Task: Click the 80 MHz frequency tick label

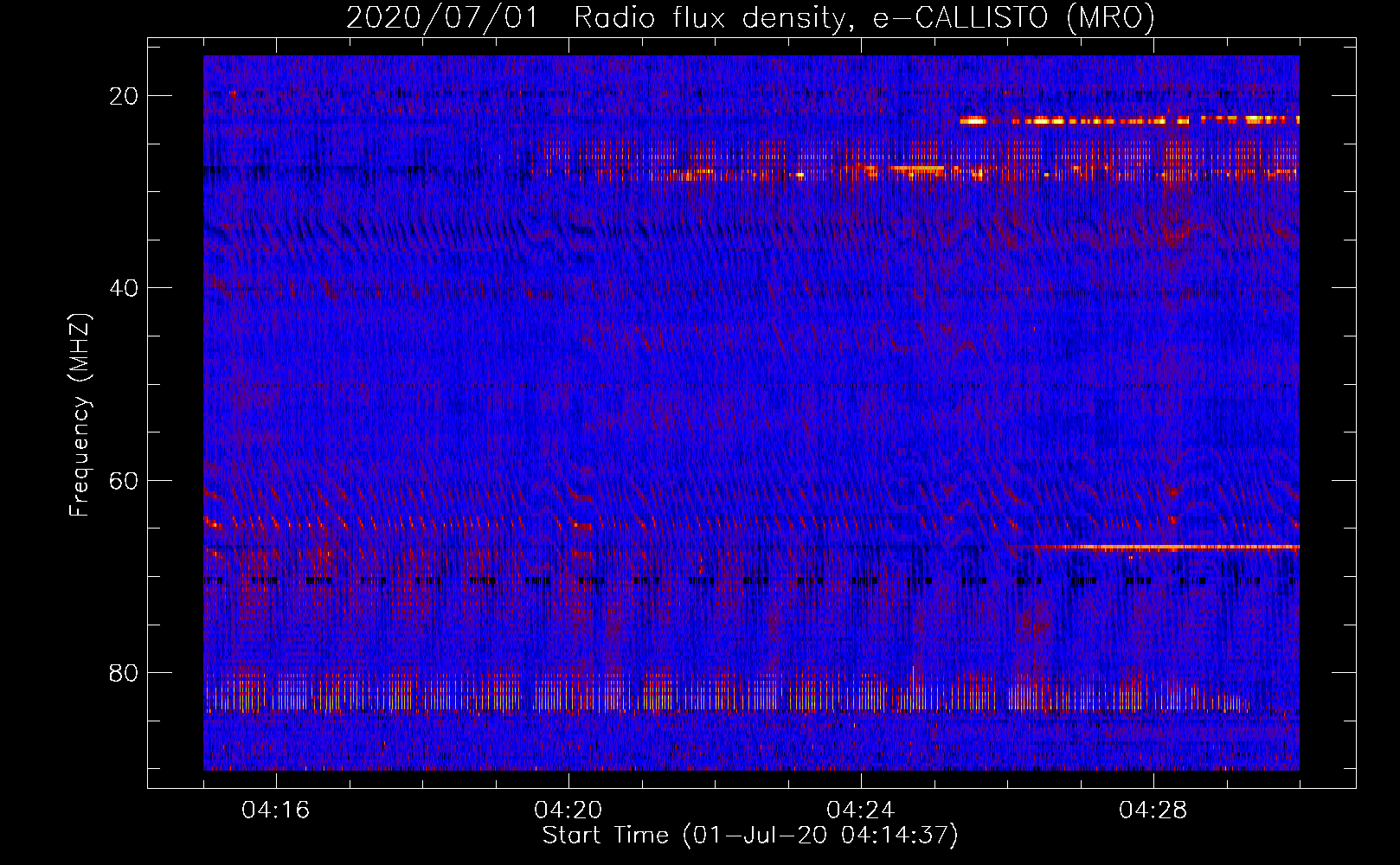Action: pos(124,672)
